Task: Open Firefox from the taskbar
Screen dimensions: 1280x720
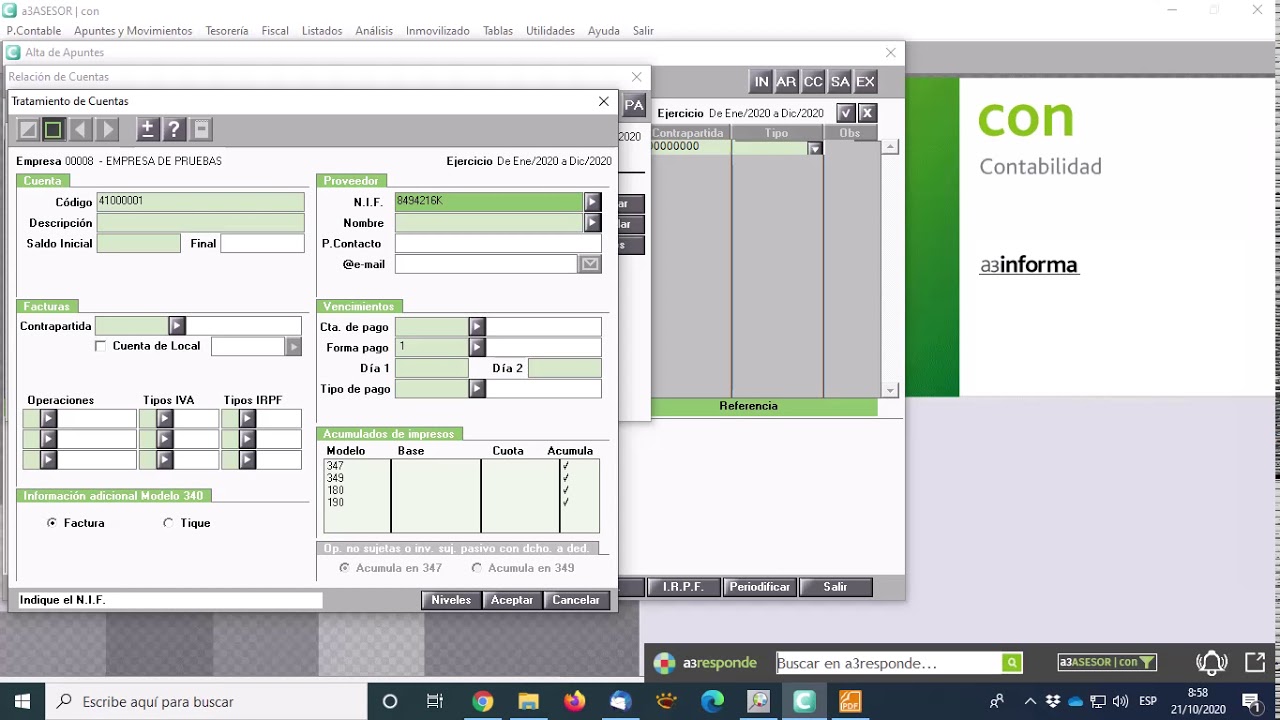Action: pyautogui.click(x=574, y=701)
